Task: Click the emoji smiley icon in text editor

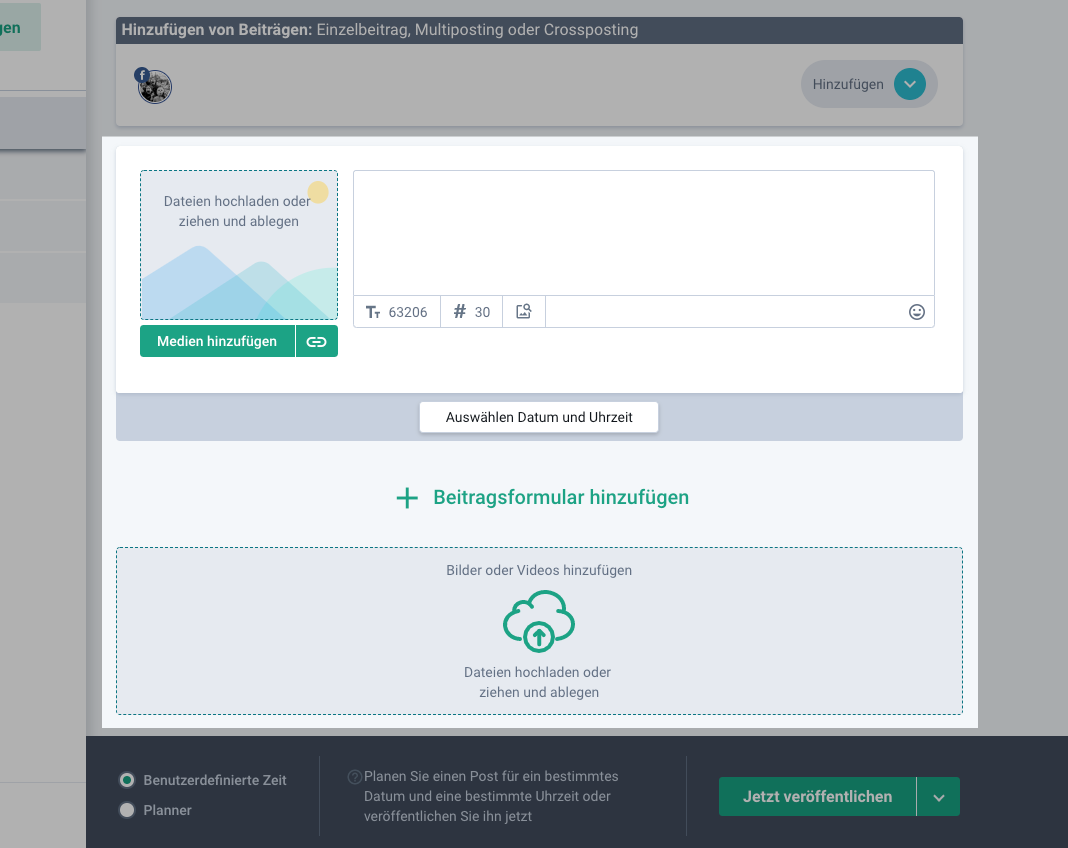Action: coord(916,312)
